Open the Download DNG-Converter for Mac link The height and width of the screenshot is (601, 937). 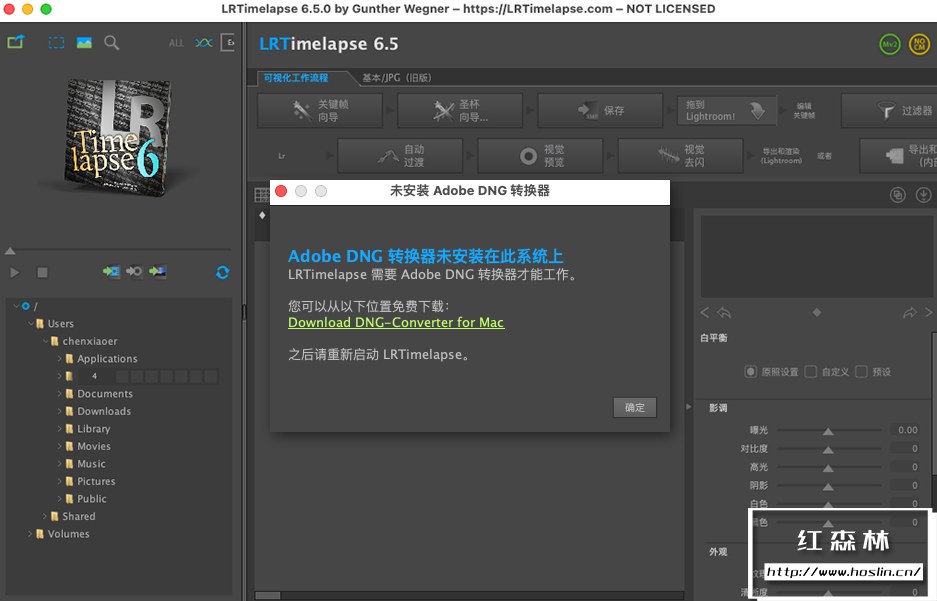(396, 323)
